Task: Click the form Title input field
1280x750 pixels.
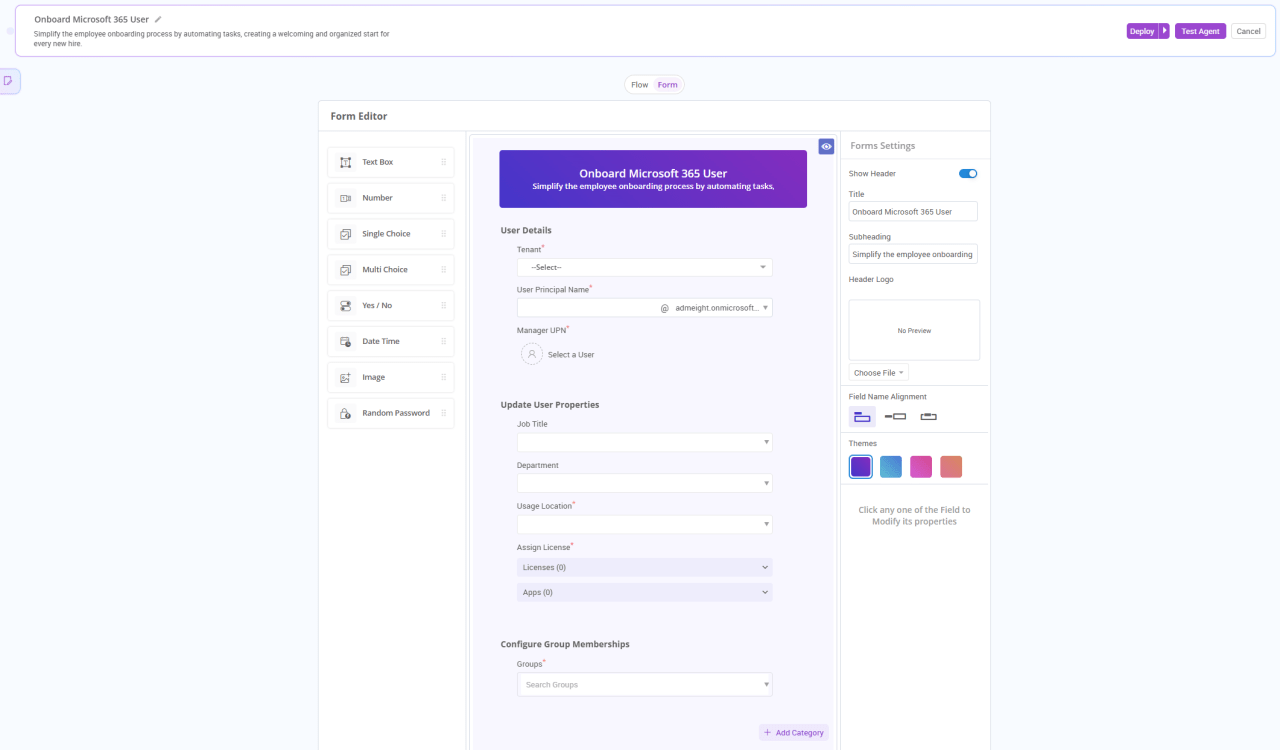Action: pyautogui.click(x=912, y=212)
